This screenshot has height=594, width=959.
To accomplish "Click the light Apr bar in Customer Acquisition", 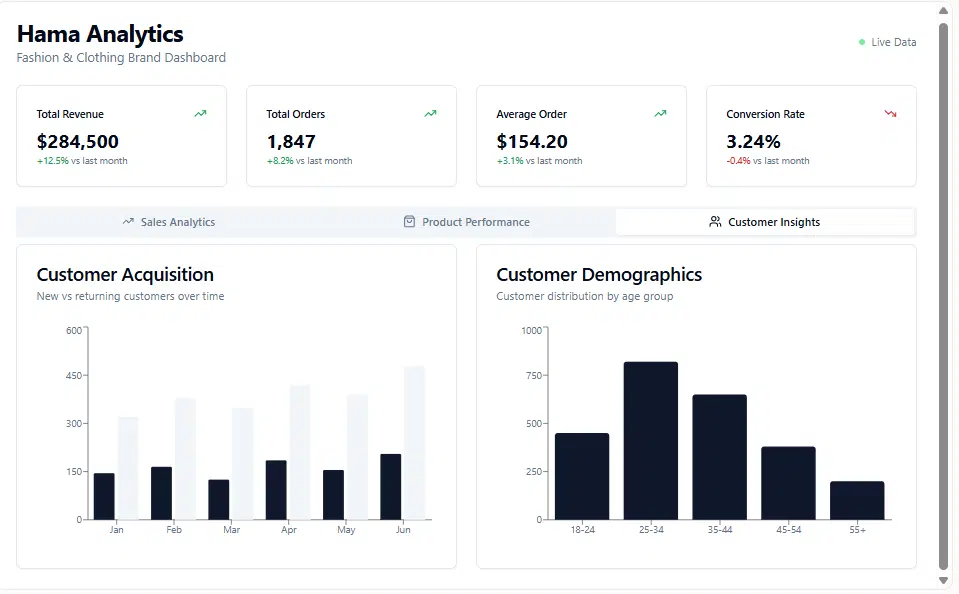I will [x=300, y=452].
